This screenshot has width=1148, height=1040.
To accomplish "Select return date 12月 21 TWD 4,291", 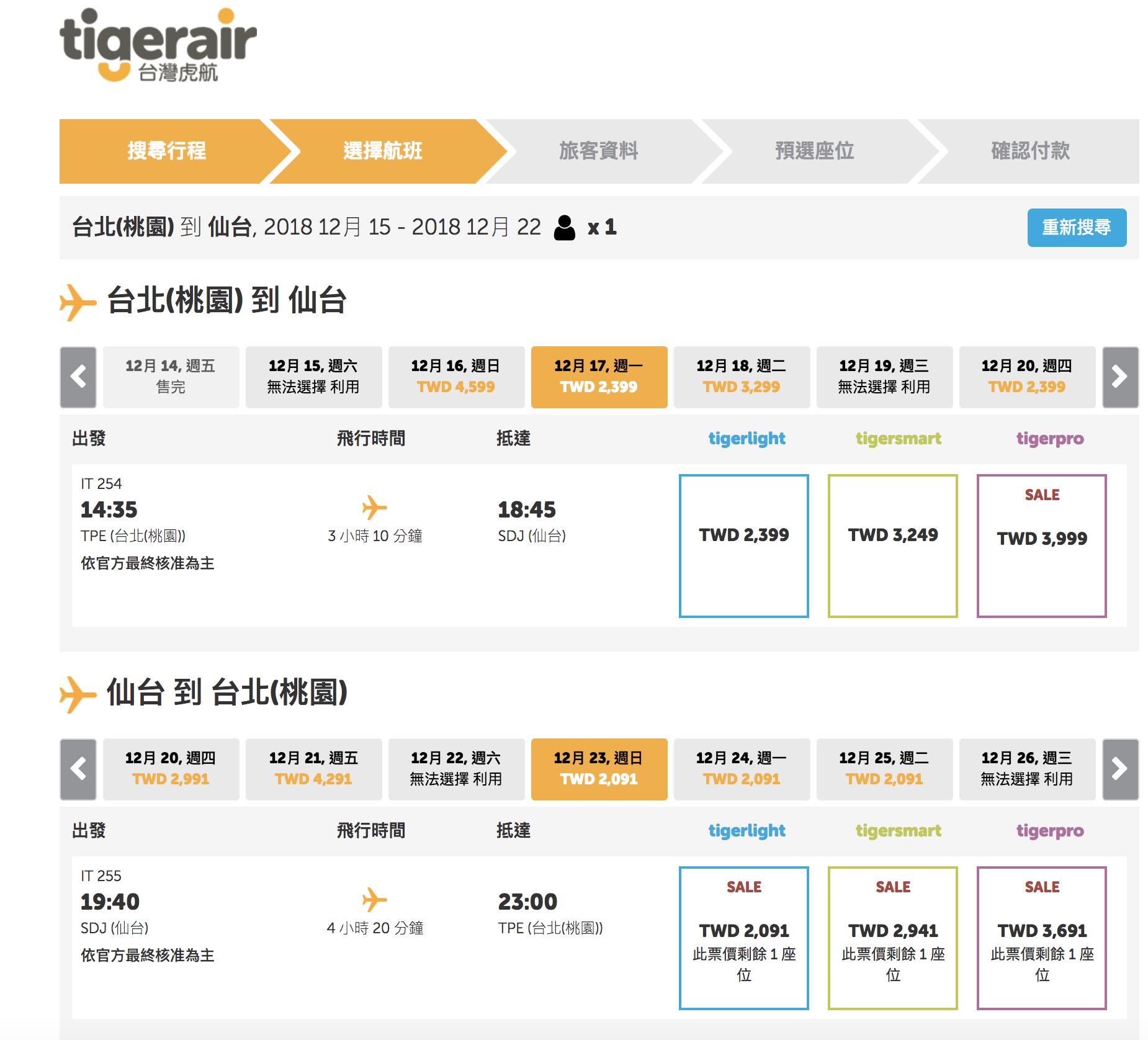I will (x=313, y=769).
